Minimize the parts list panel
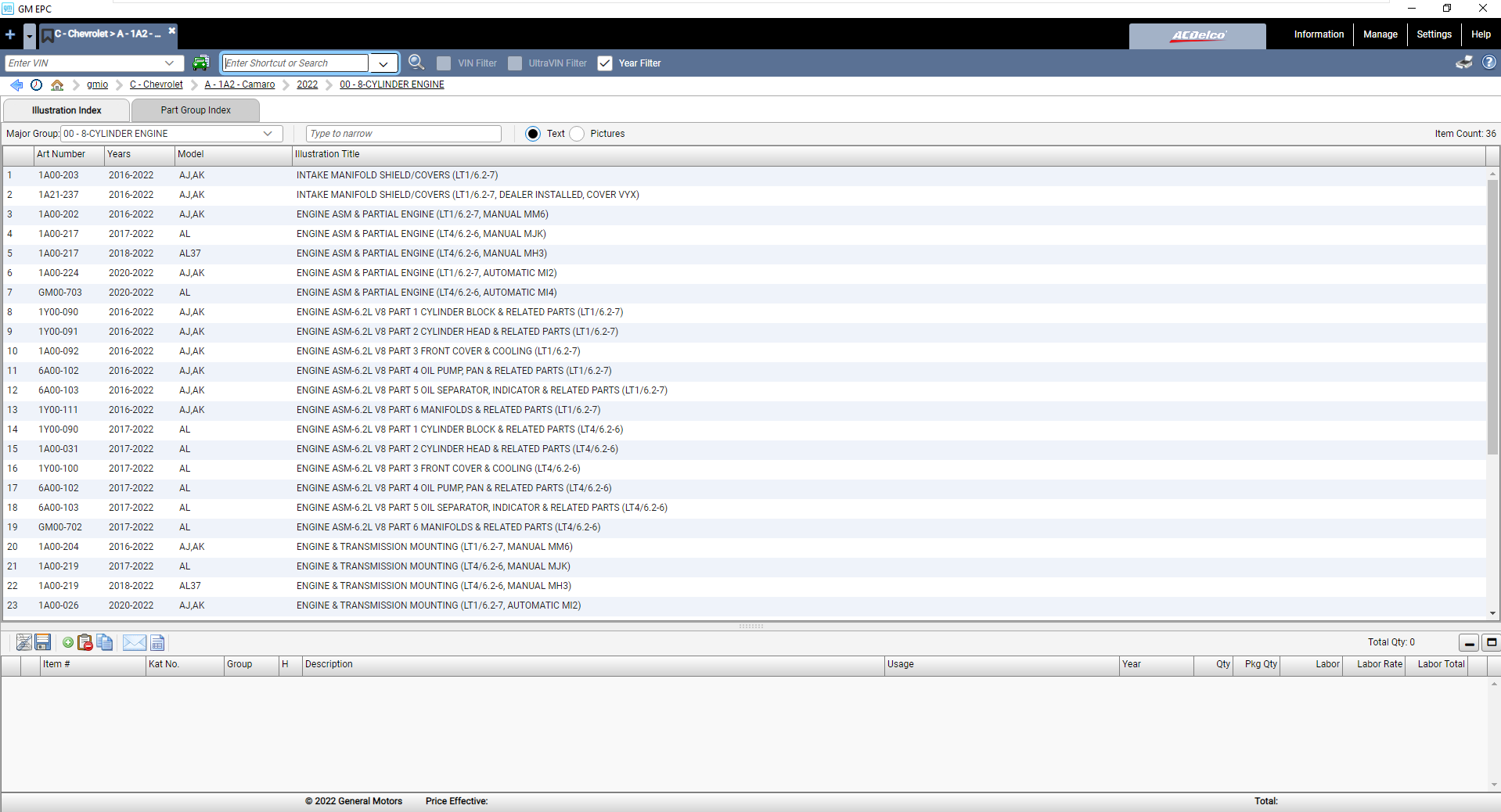The image size is (1501, 812). 1469,643
